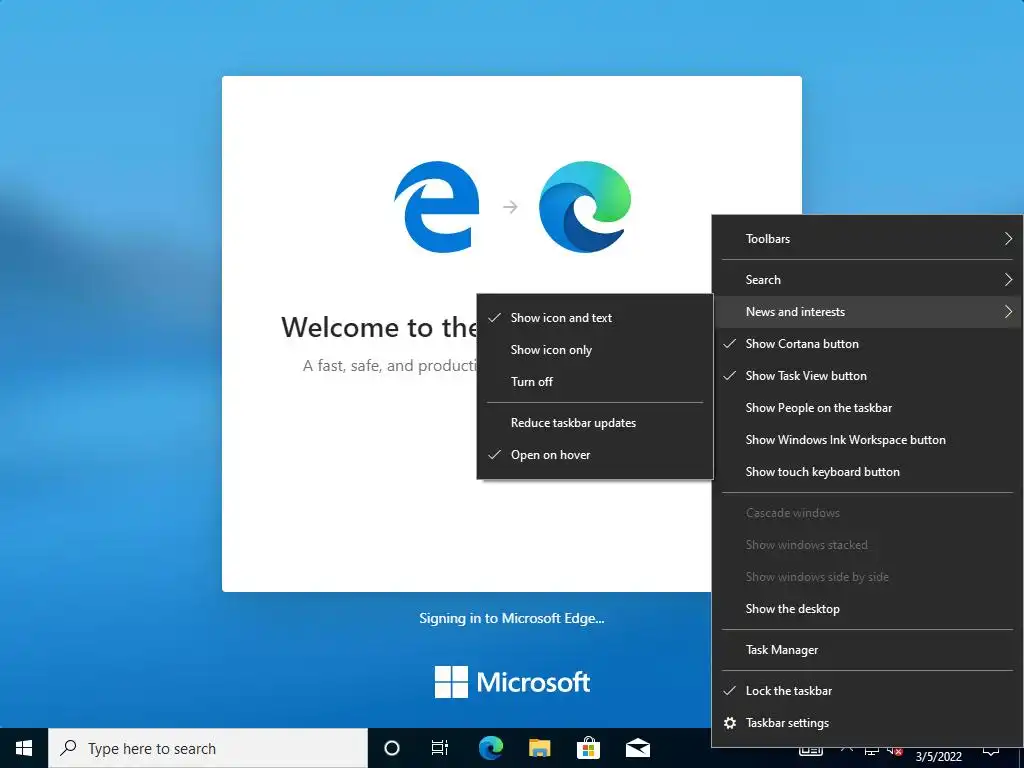
Task: Open the Search menu entry
Action: point(868,280)
